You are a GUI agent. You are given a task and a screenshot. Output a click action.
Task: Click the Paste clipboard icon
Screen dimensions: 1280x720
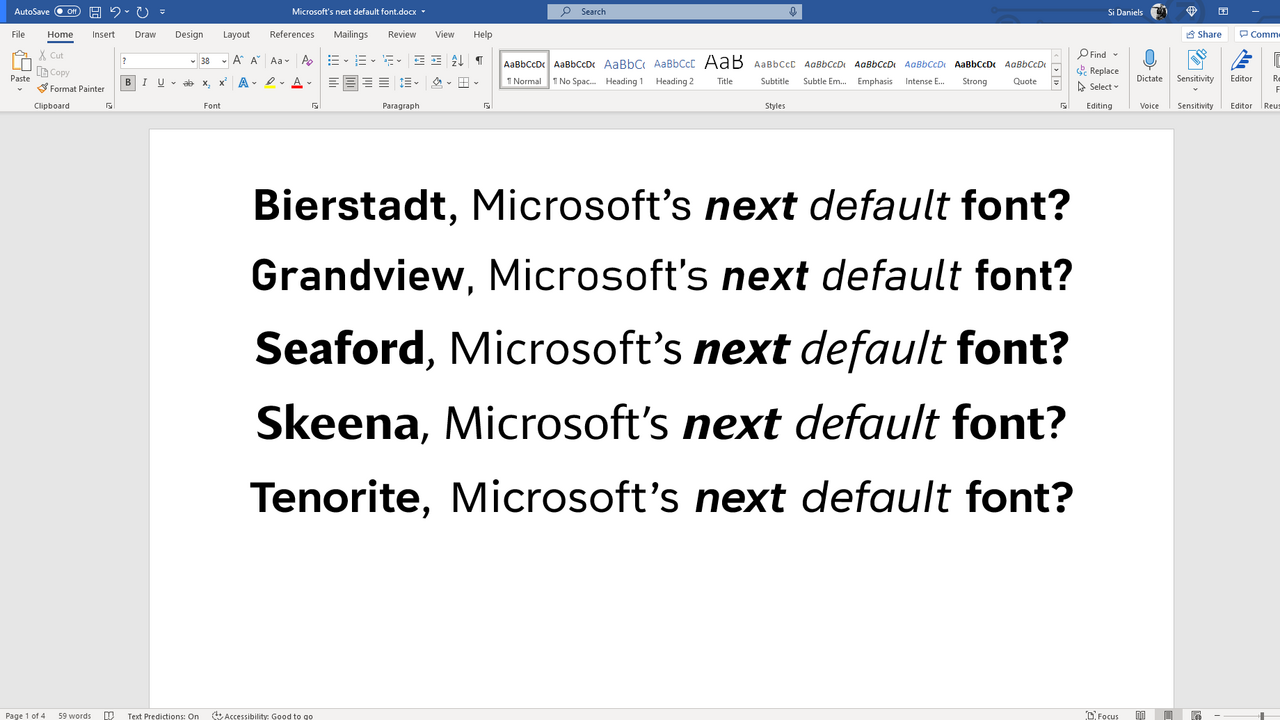pyautogui.click(x=20, y=62)
